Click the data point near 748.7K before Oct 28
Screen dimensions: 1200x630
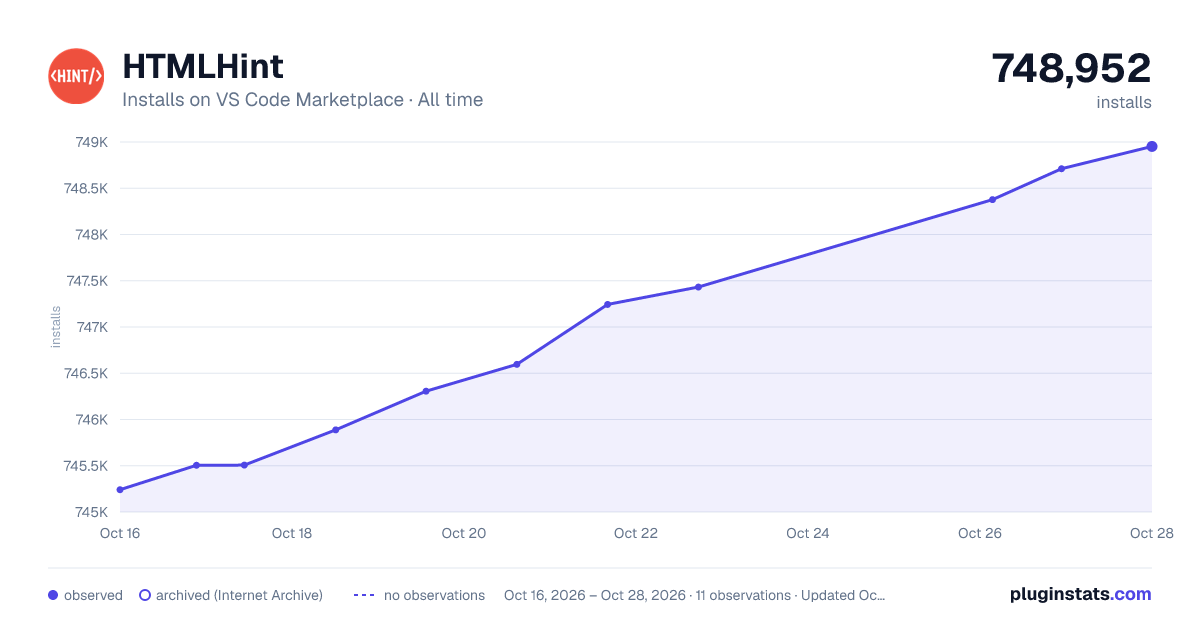pyautogui.click(x=1062, y=169)
